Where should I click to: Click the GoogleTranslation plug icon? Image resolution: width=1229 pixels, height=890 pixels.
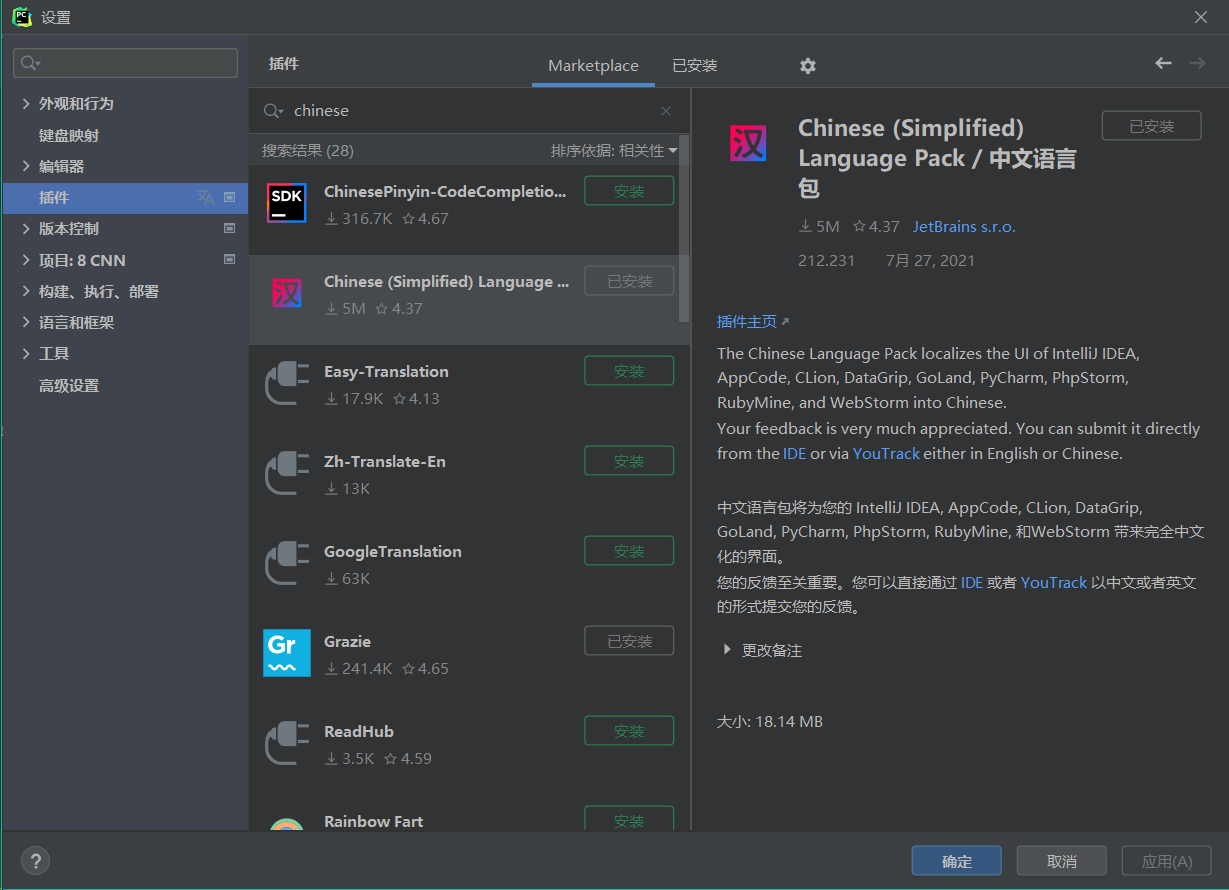286,564
